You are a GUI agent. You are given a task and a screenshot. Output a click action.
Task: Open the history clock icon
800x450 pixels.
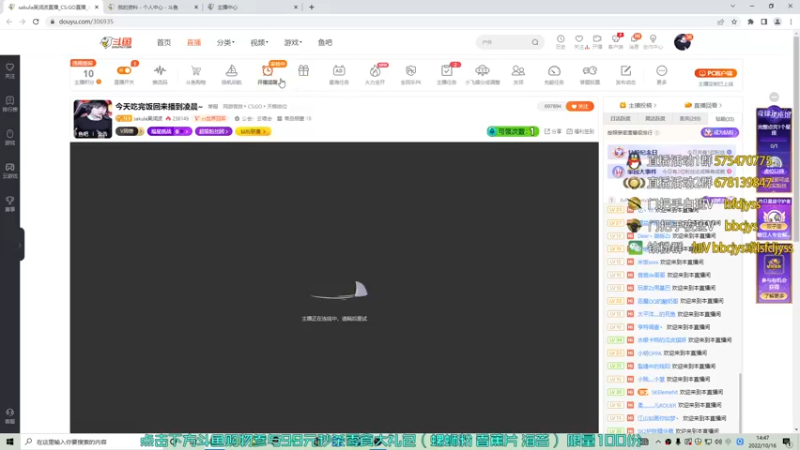coord(560,41)
